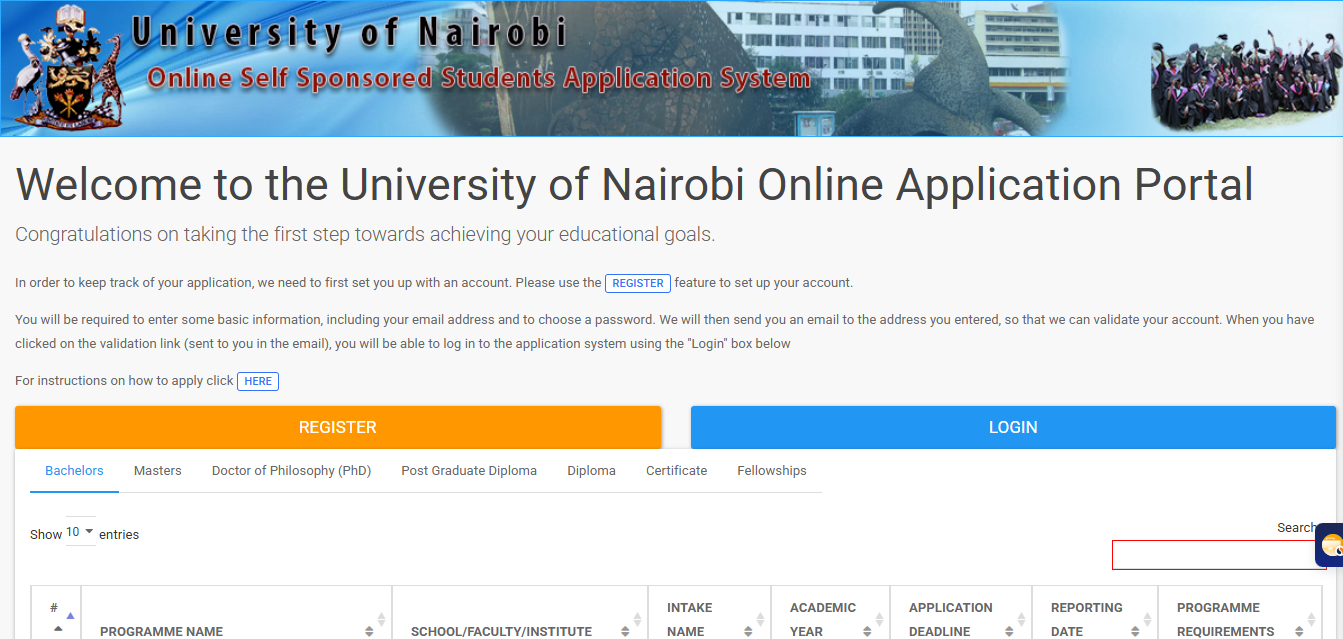
Task: Open the Doctor of Philosophy (PhD) tab
Action: point(291,471)
